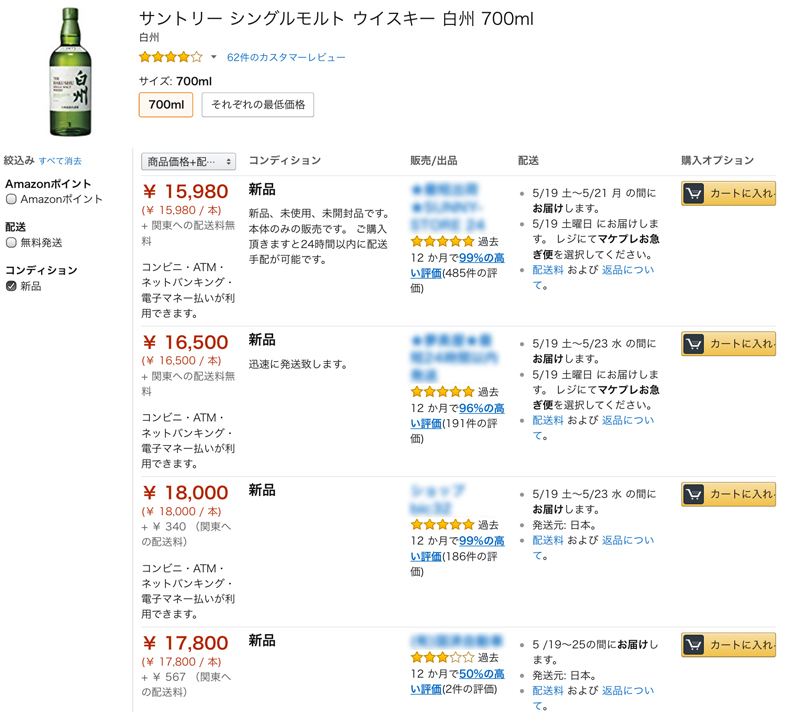Screen dimensions: 800x712
Task: Click five-star rating of first seller
Action: [442, 242]
